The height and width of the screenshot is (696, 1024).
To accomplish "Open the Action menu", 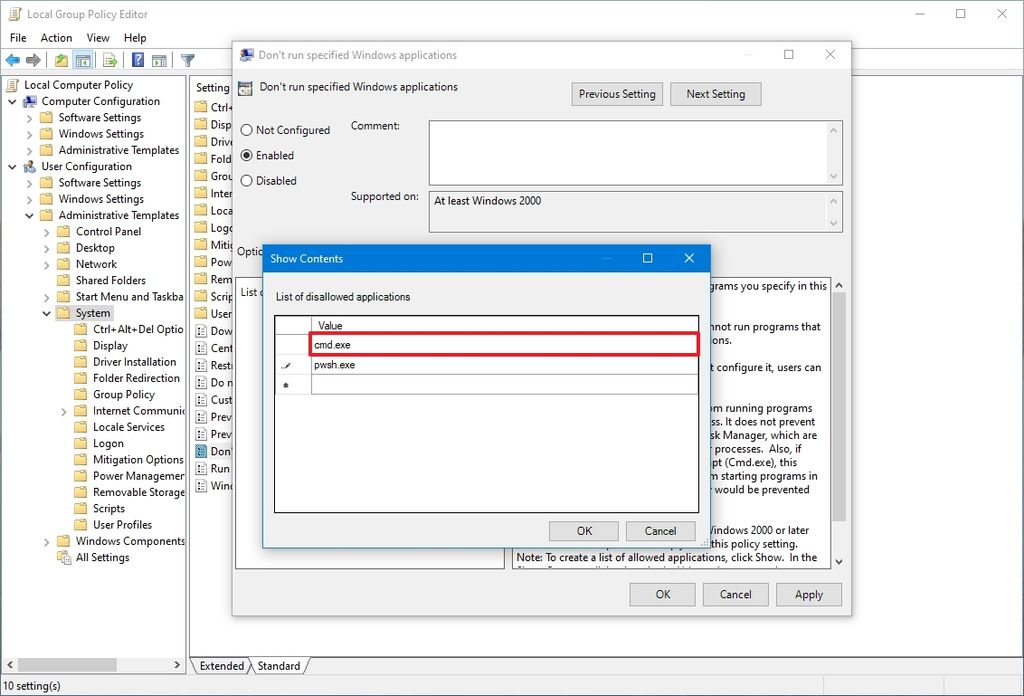I will tap(56, 37).
